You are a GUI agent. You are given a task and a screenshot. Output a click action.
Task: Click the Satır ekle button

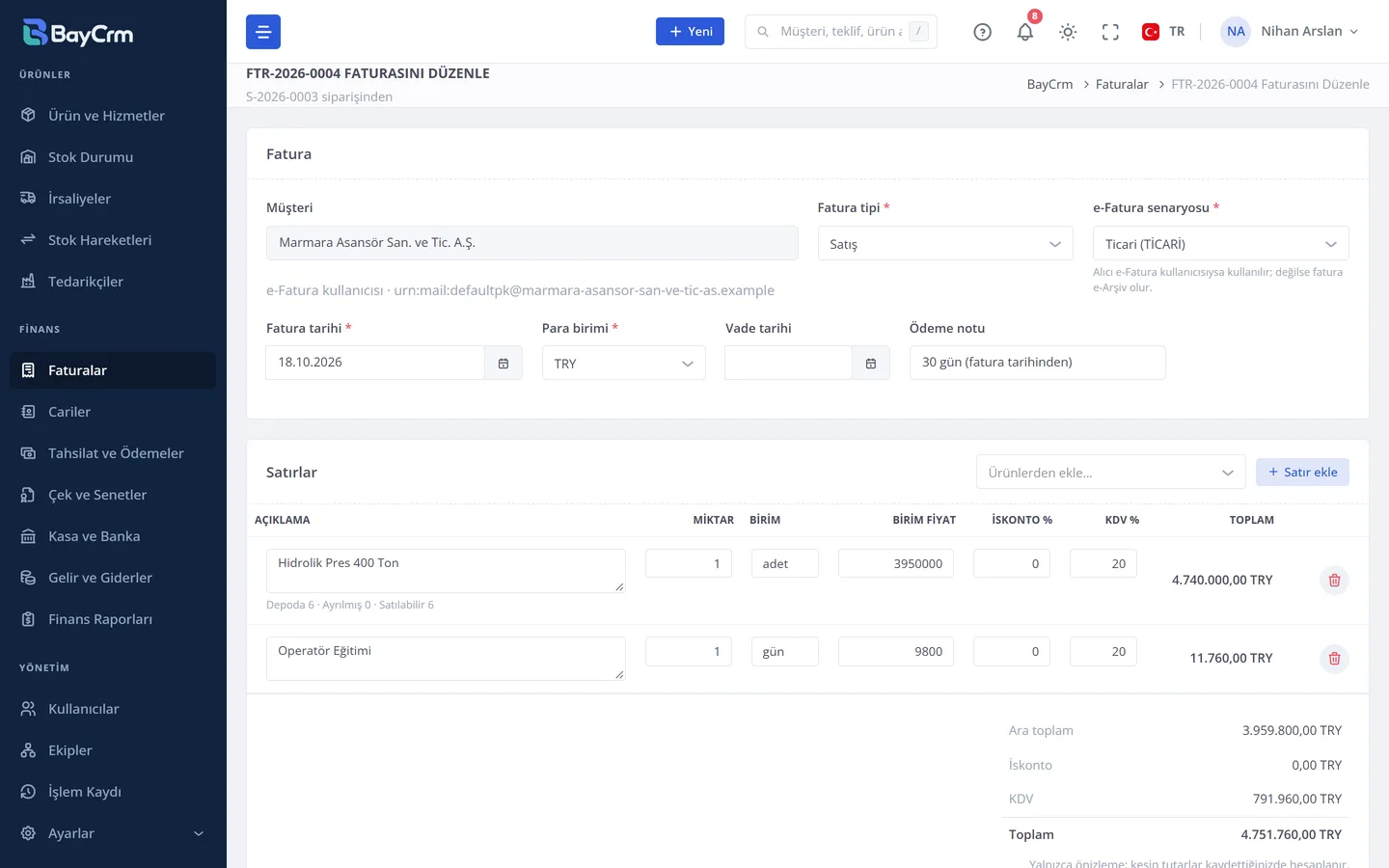(1302, 473)
